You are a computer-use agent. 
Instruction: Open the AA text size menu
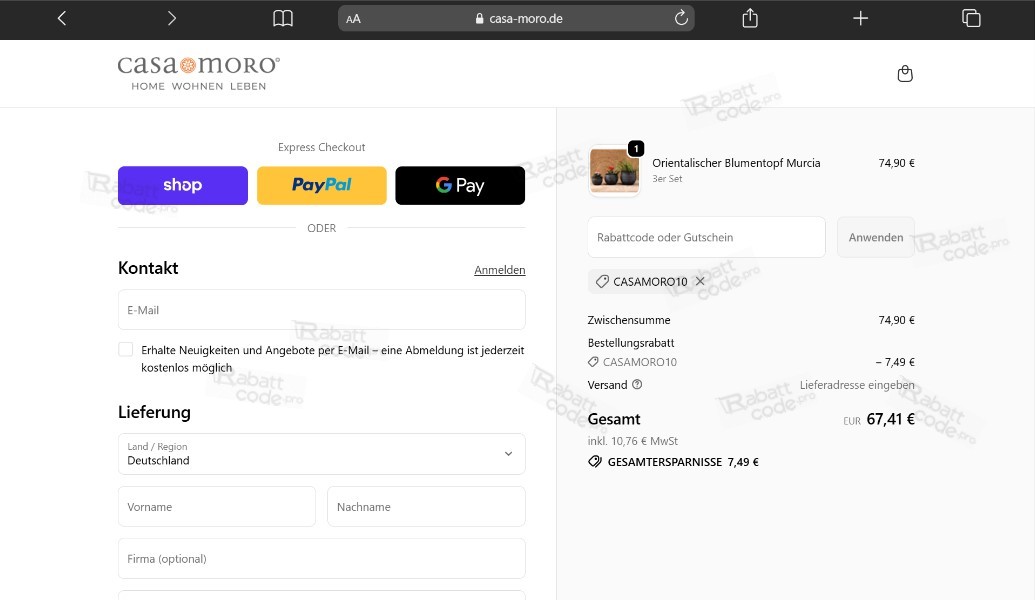coord(353,19)
